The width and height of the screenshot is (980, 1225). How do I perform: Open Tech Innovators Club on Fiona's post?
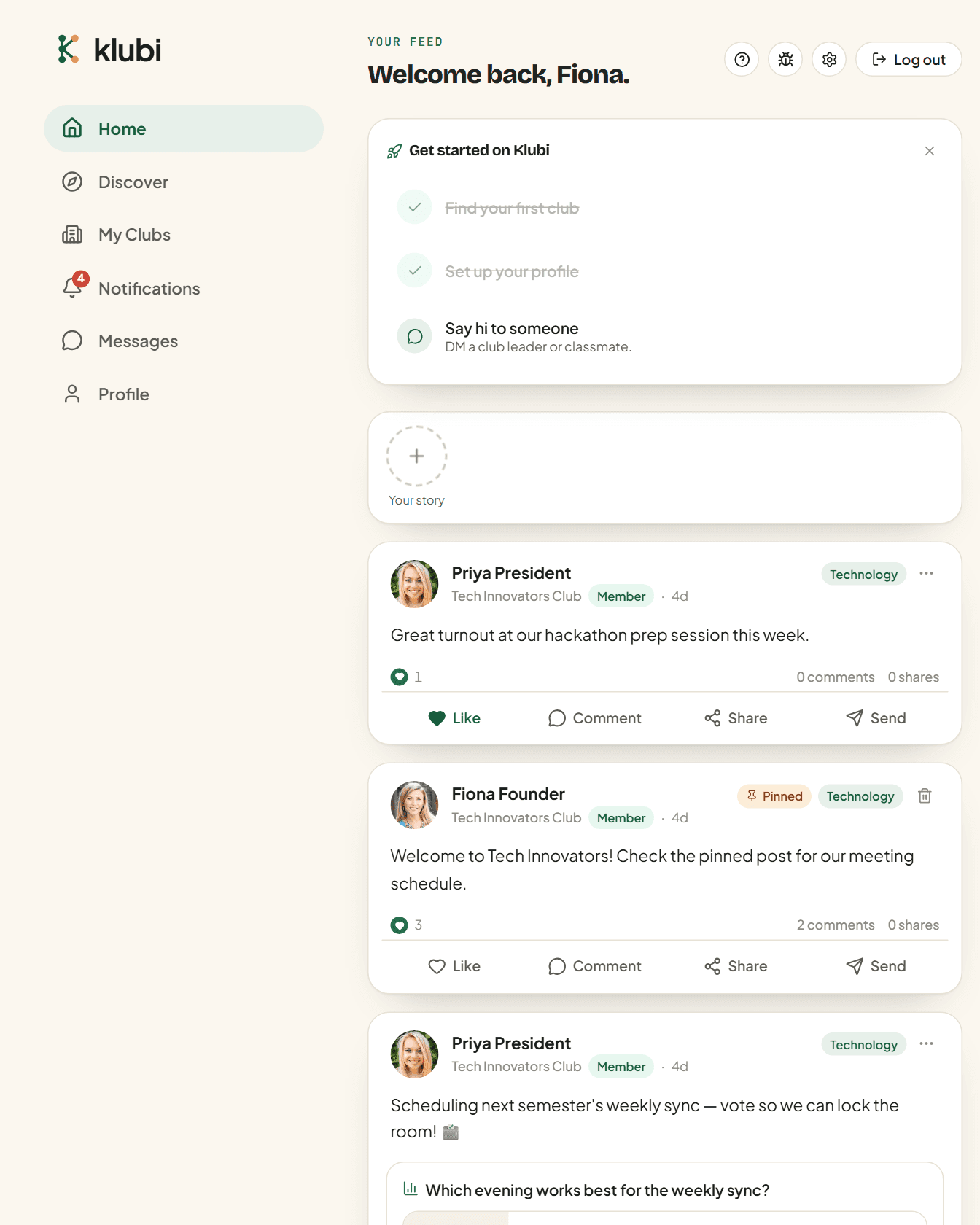(516, 818)
